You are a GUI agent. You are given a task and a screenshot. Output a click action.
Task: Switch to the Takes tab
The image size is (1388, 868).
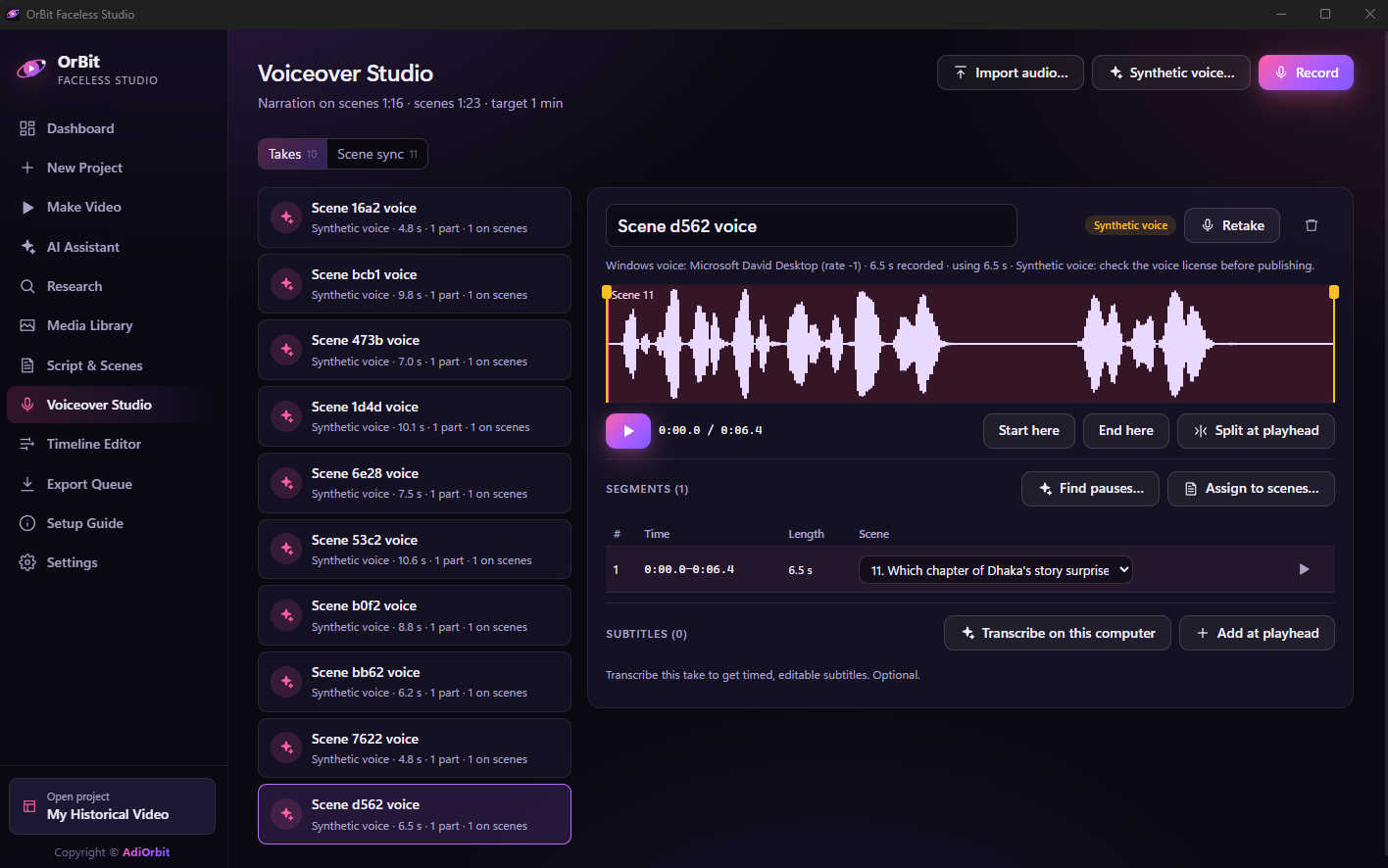(x=292, y=154)
